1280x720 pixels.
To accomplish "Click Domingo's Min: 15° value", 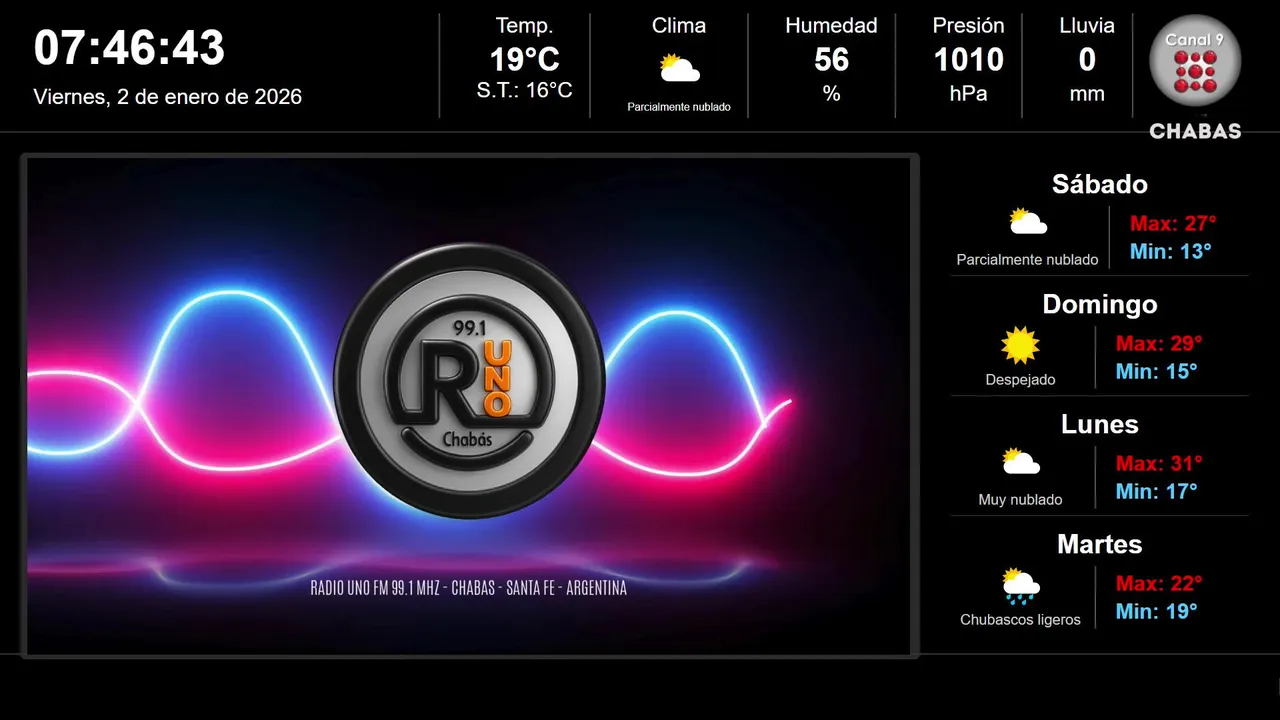I will pos(1157,371).
